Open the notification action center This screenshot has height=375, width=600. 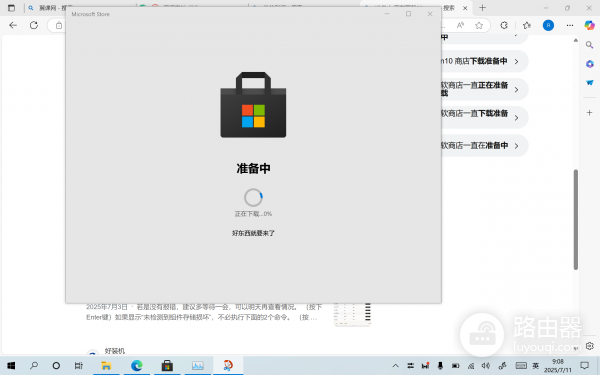[x=584, y=365]
